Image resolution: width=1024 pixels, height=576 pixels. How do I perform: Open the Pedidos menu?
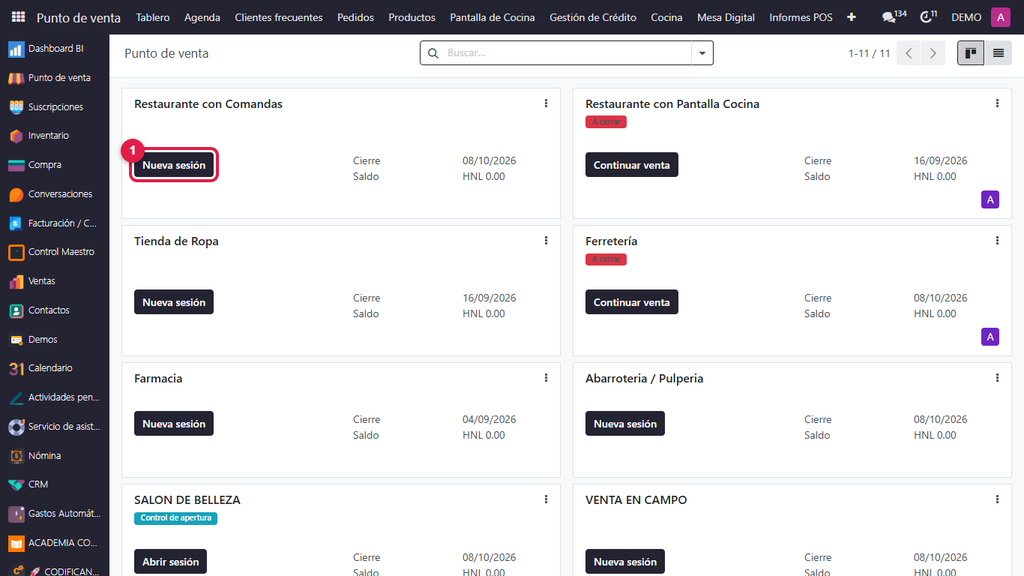coord(355,18)
